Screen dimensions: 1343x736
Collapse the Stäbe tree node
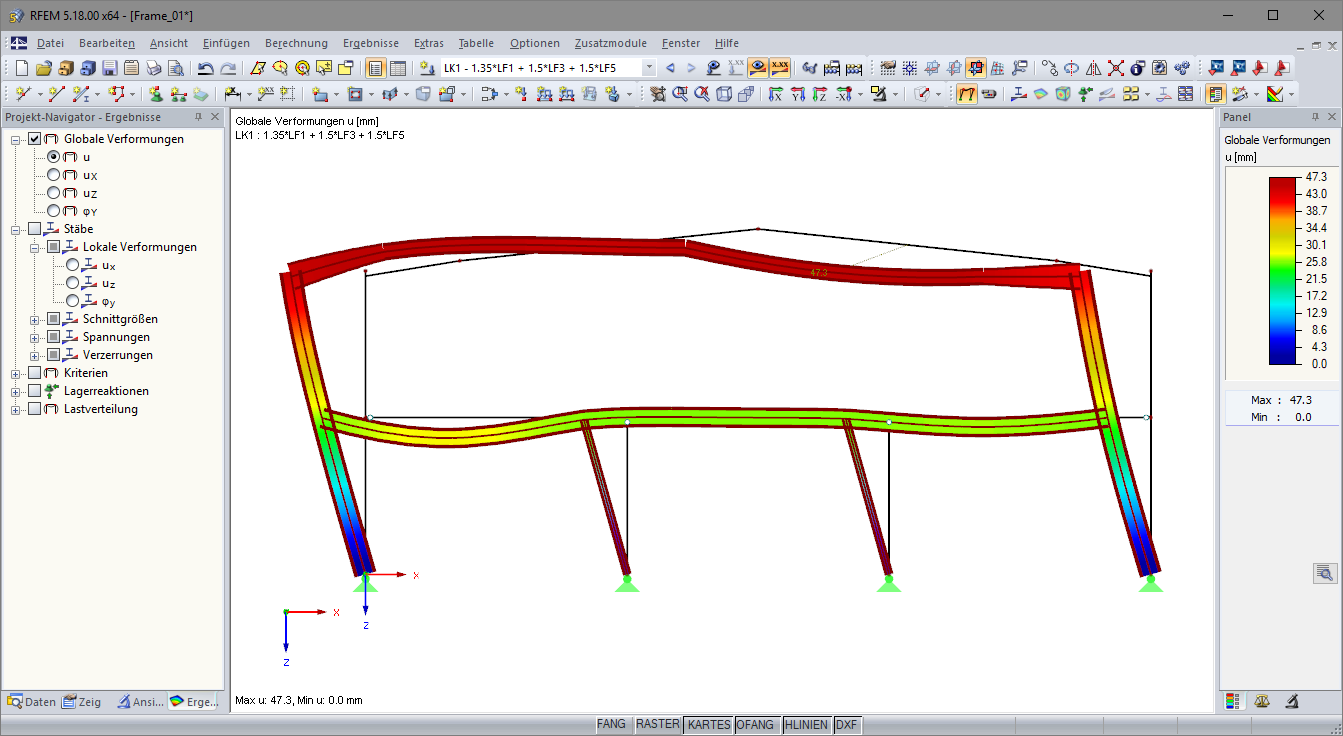16,229
